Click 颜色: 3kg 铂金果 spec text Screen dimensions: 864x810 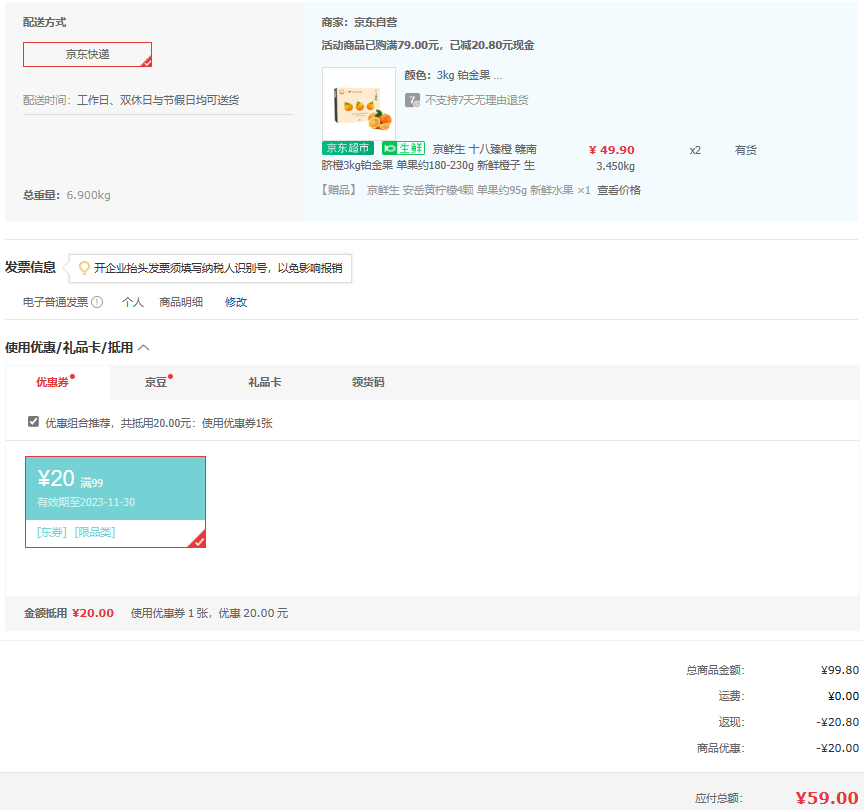click(453, 75)
